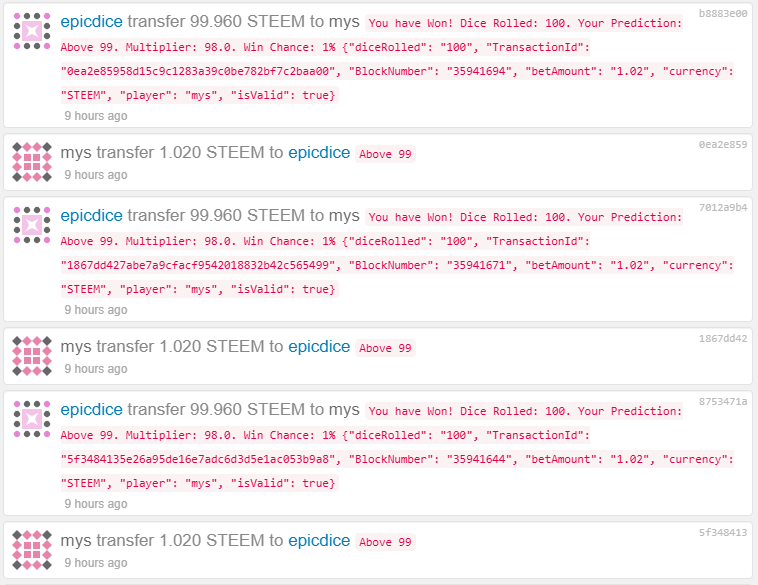Open epicdice link in 5f348413 transfer
The image size is (758, 585).
pyautogui.click(x=319, y=541)
